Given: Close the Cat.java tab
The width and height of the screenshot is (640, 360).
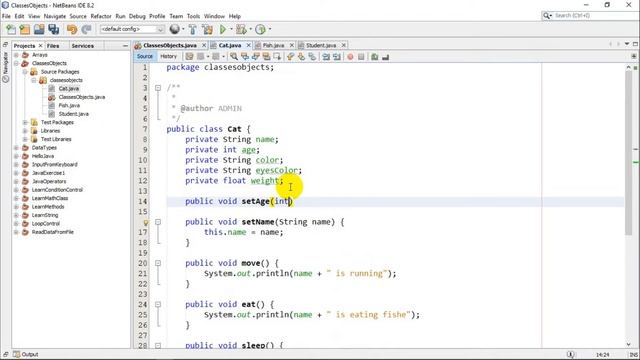Looking at the screenshot, I should pyautogui.click(x=248, y=45).
